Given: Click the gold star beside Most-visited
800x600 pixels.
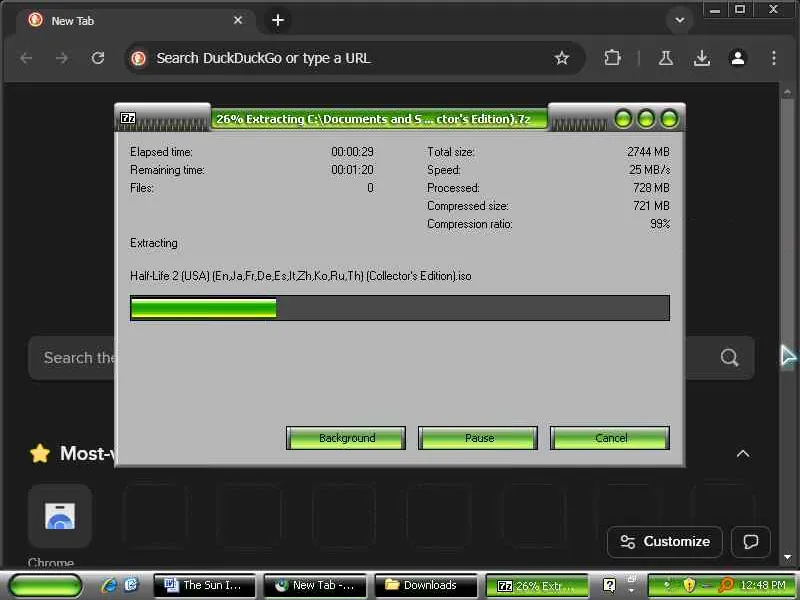Looking at the screenshot, I should [x=40, y=453].
